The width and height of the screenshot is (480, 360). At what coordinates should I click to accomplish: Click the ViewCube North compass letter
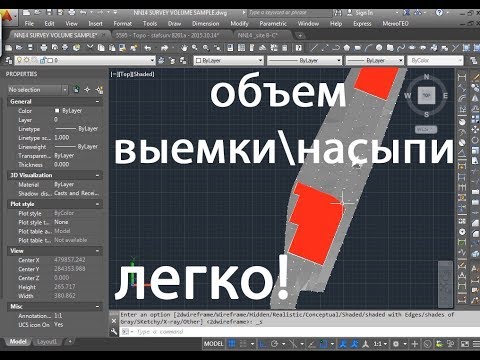pyautogui.click(x=426, y=77)
